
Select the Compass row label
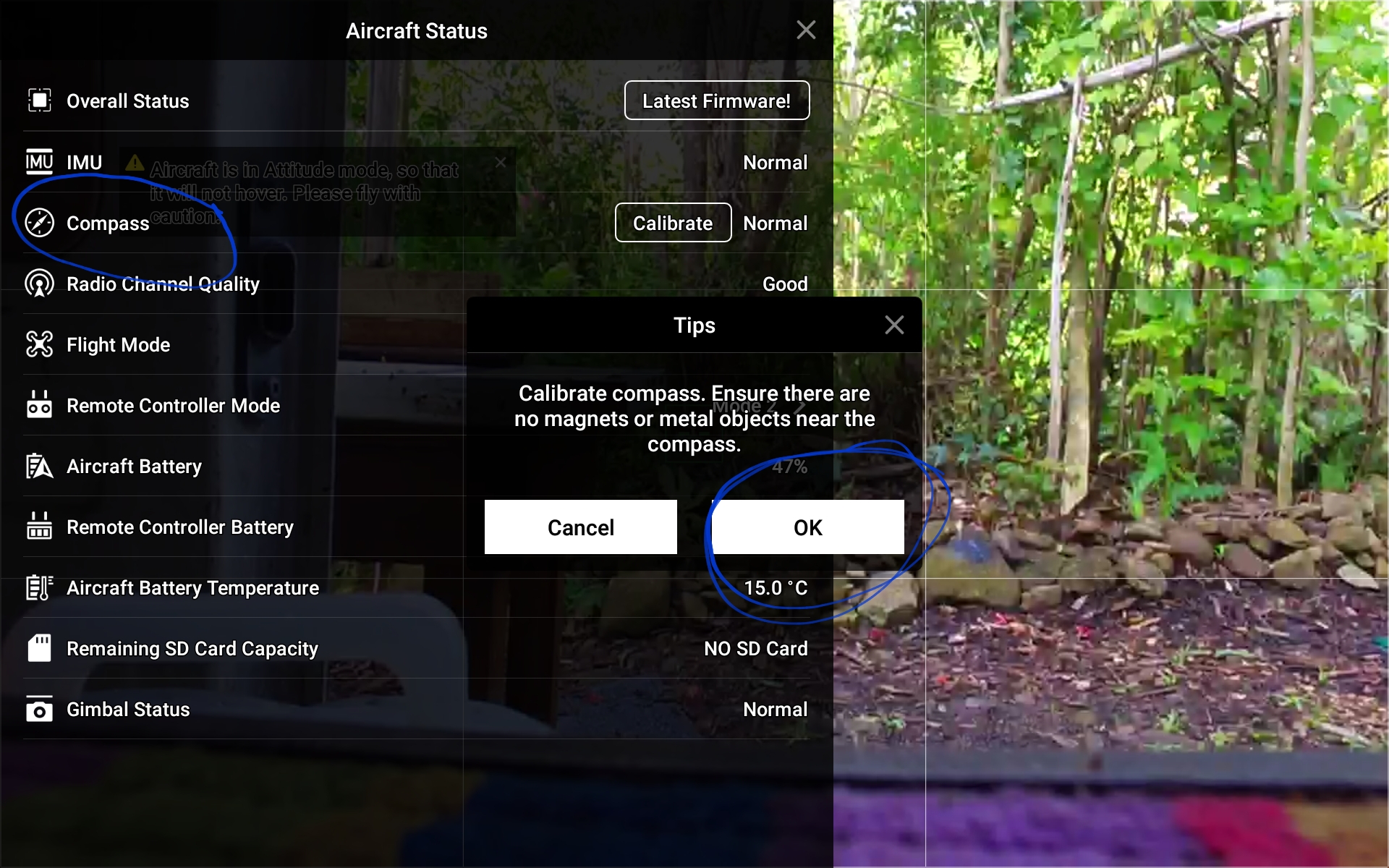(x=108, y=224)
